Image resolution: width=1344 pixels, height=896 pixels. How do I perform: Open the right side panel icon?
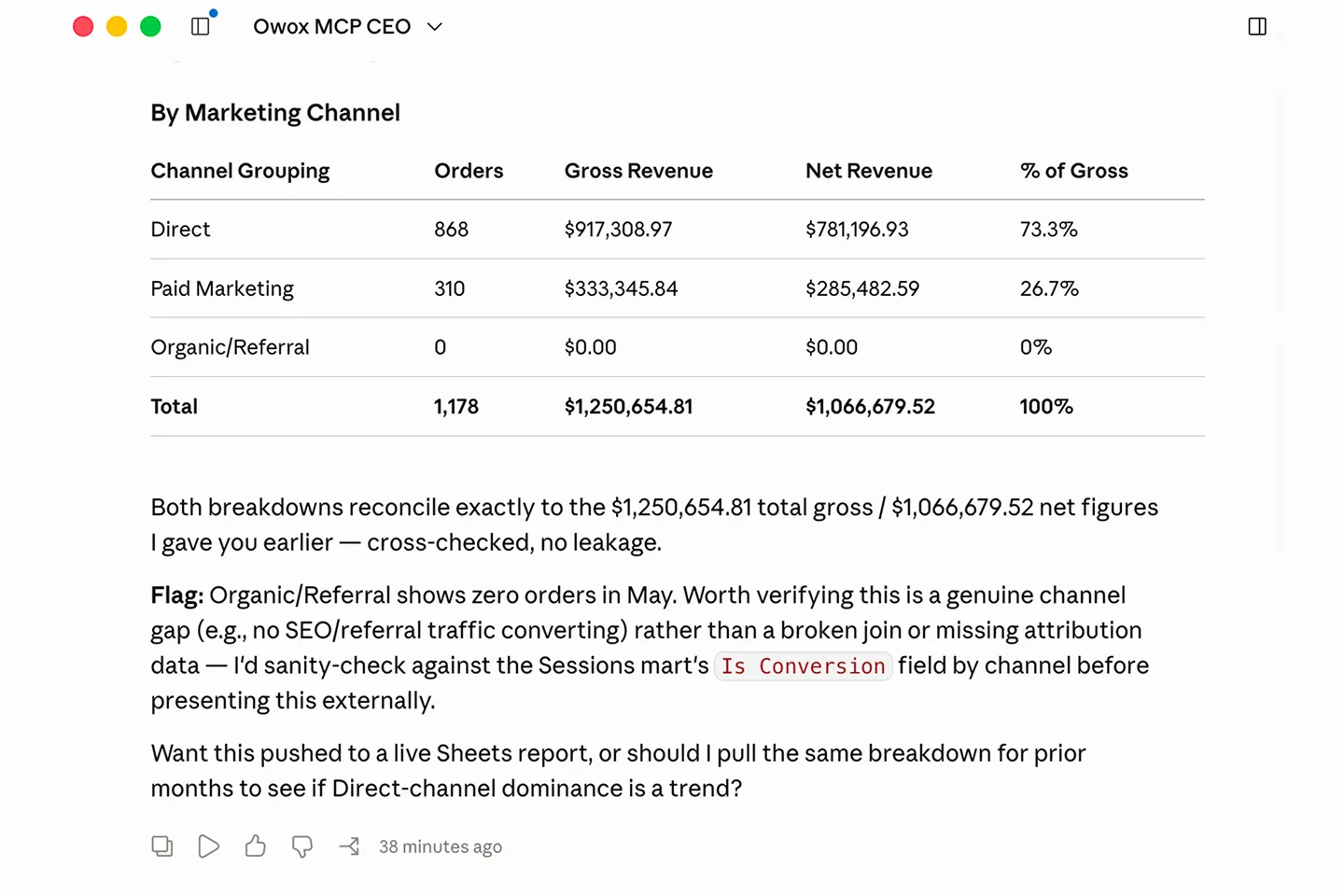(1257, 26)
